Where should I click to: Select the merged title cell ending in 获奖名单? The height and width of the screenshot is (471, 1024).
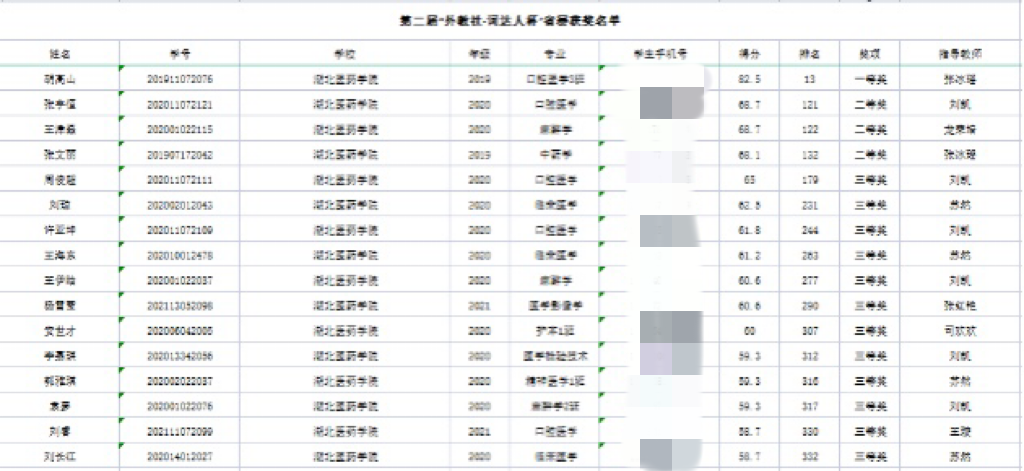[x=512, y=21]
